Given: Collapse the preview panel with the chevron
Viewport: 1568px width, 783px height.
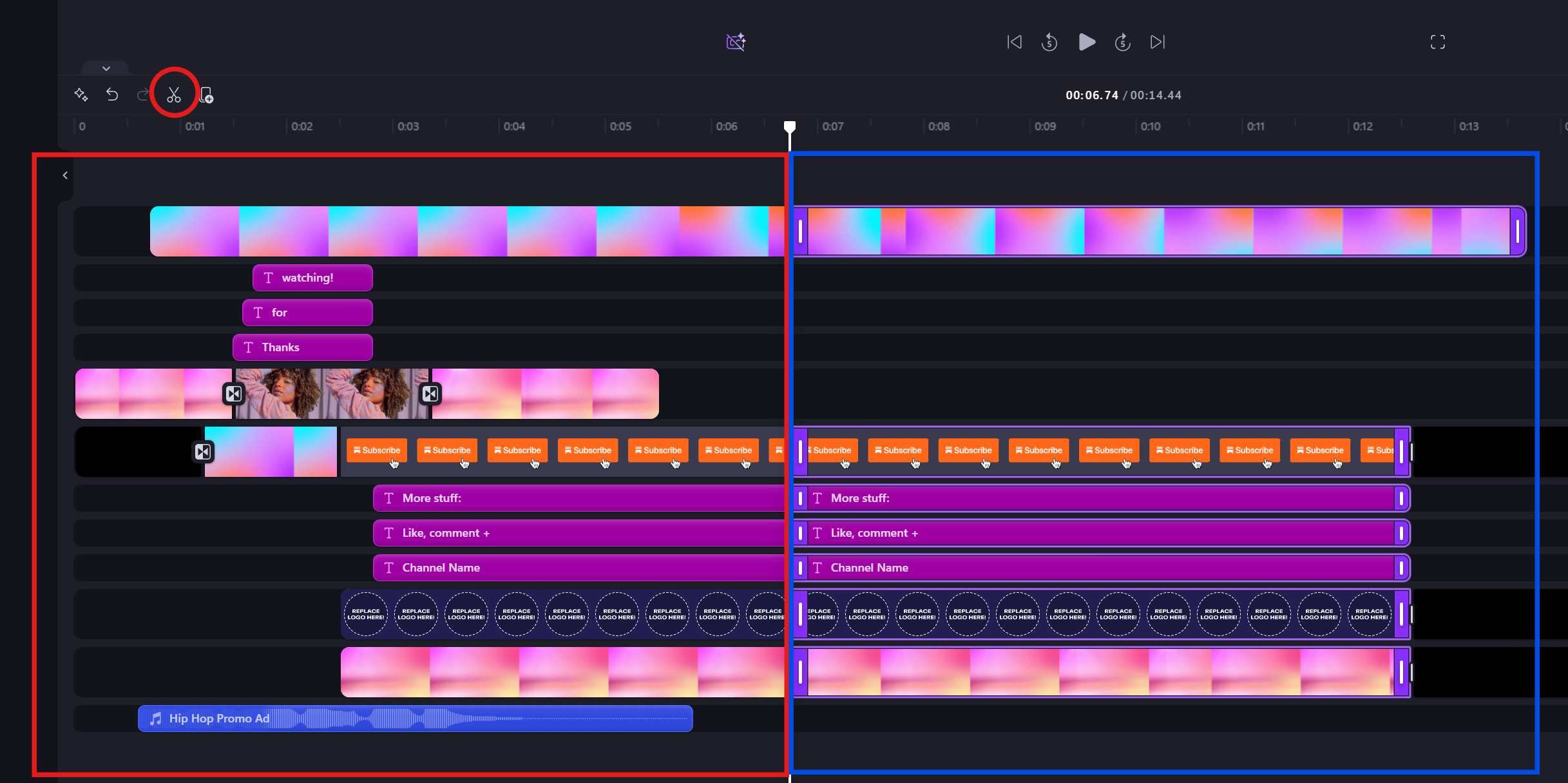Looking at the screenshot, I should pos(106,68).
